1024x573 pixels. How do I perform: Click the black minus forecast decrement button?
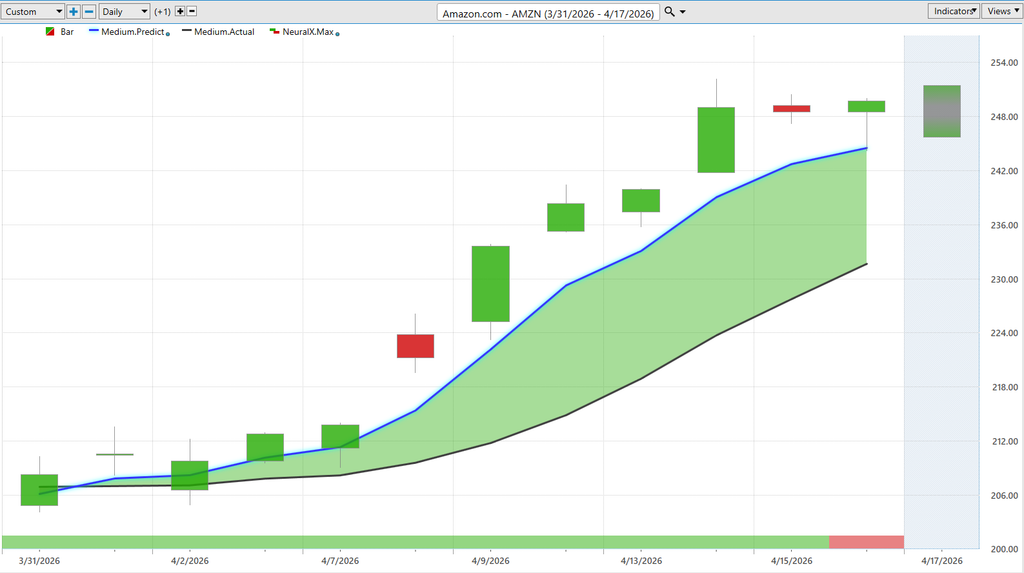[x=192, y=12]
